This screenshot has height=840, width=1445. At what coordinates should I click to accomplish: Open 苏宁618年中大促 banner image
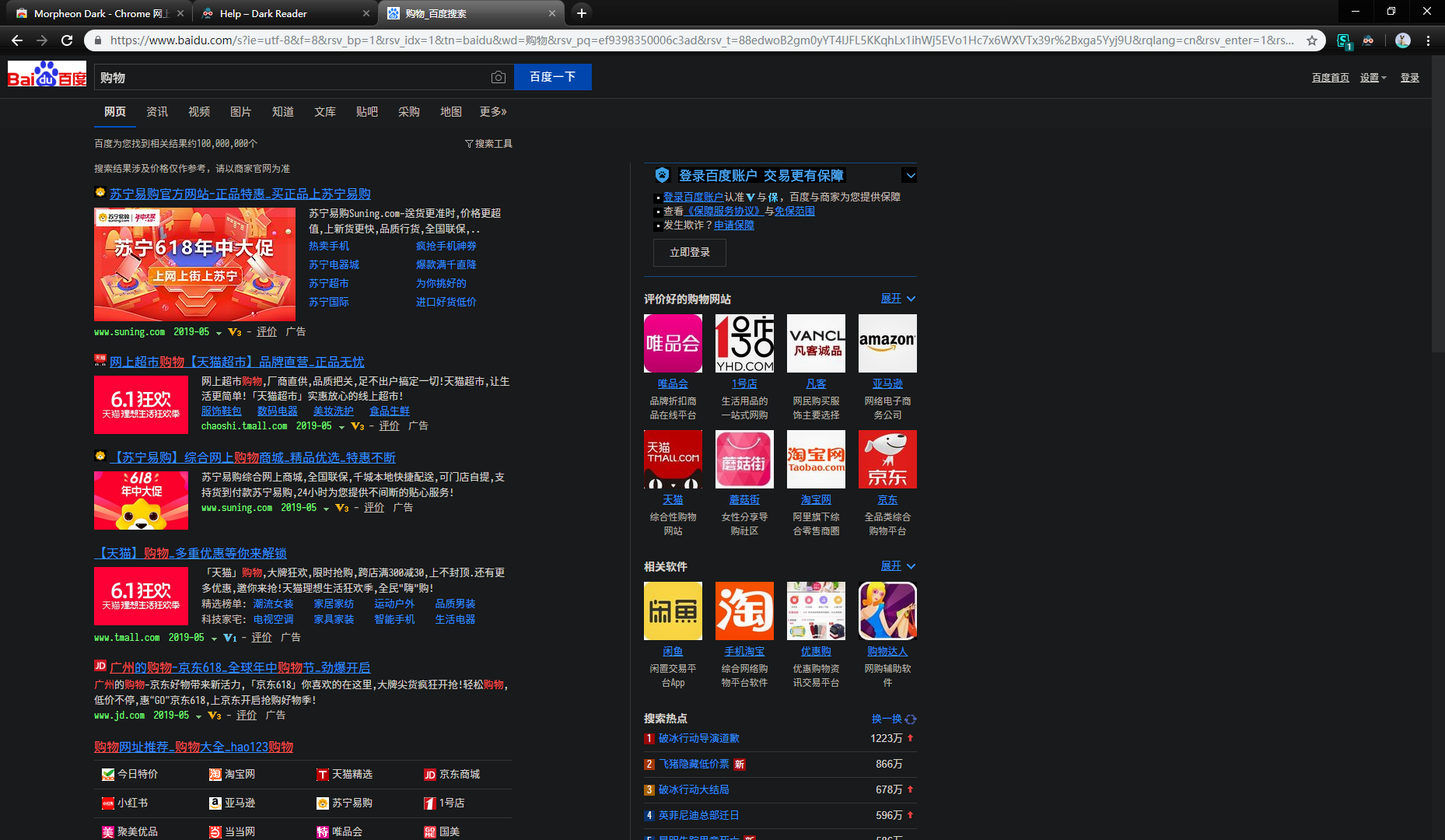(194, 264)
